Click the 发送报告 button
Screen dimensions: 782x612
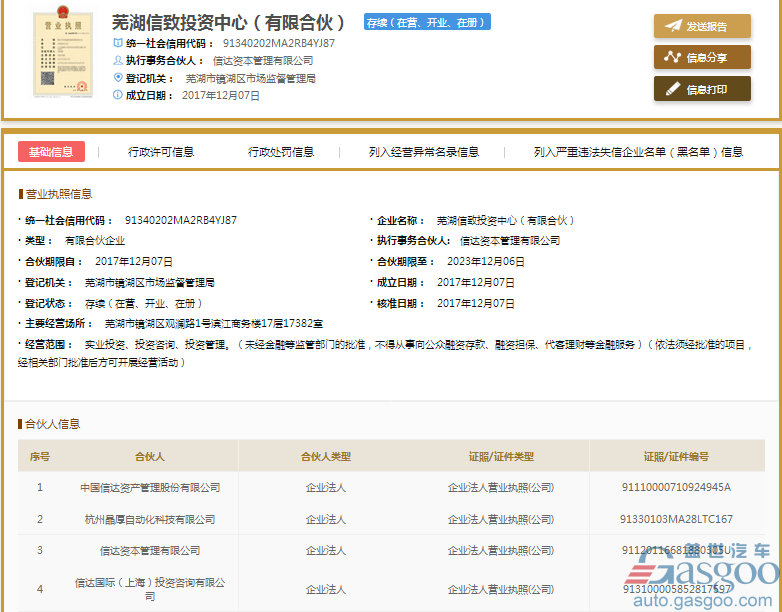pyautogui.click(x=702, y=26)
